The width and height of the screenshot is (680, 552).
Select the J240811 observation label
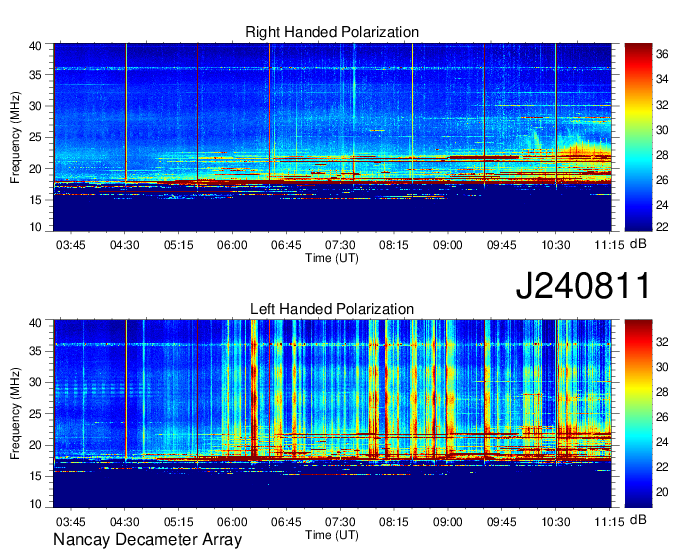click(583, 286)
